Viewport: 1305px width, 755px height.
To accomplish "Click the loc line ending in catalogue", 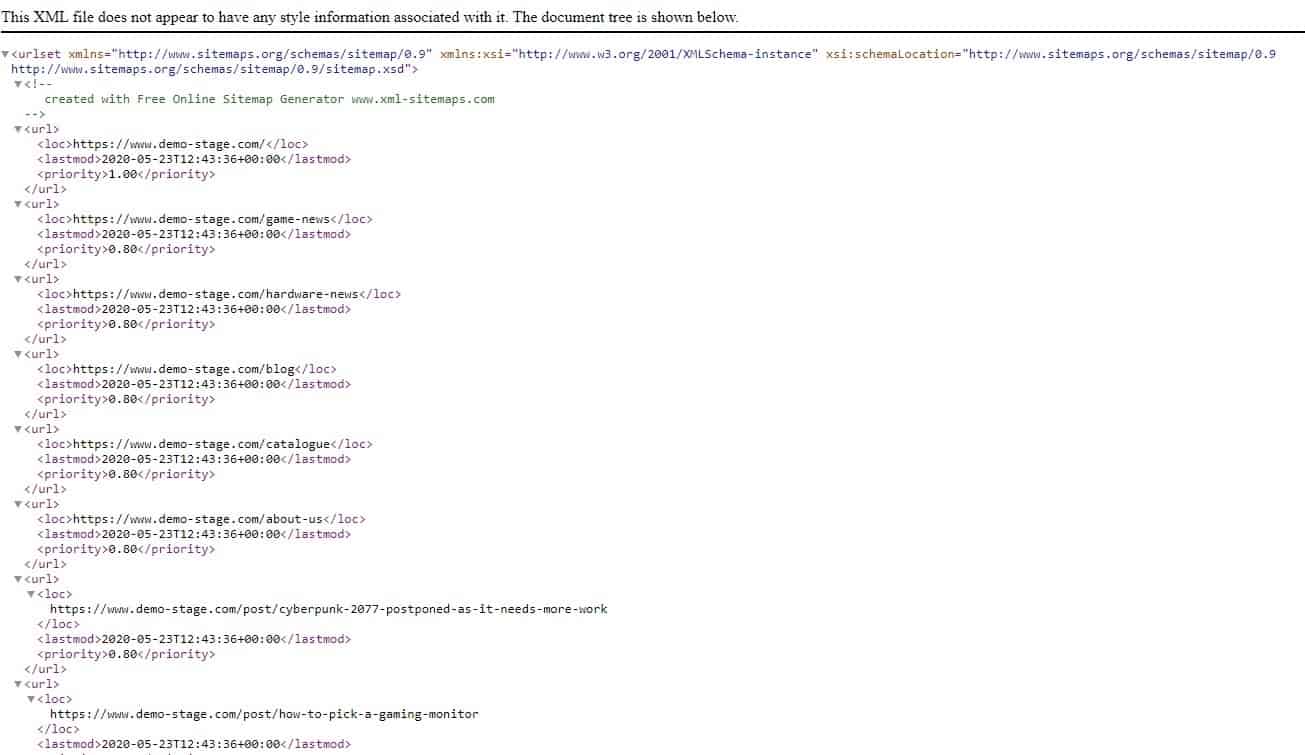I will [x=205, y=444].
